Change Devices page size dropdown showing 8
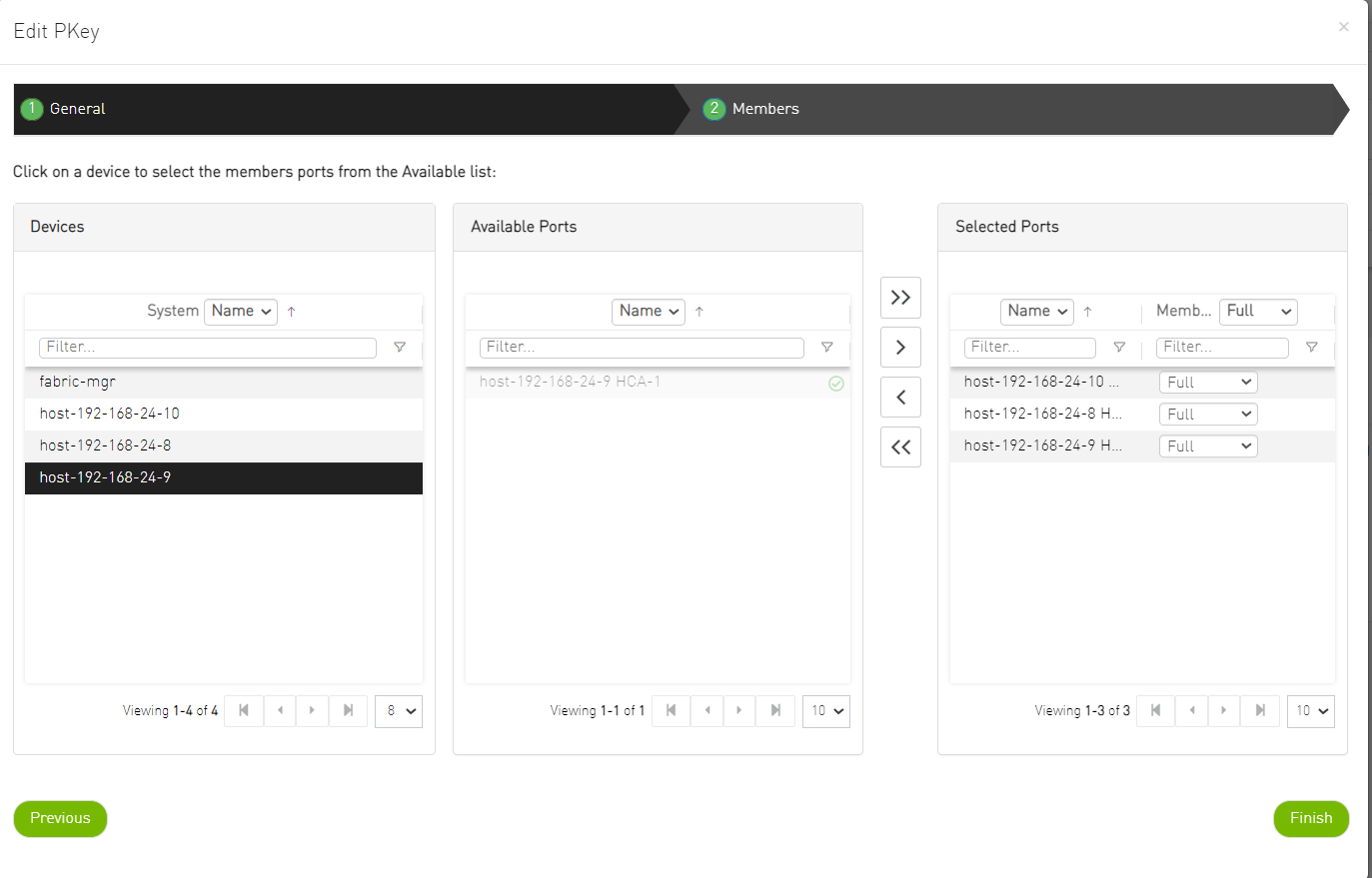This screenshot has height=878, width=1372. point(399,711)
